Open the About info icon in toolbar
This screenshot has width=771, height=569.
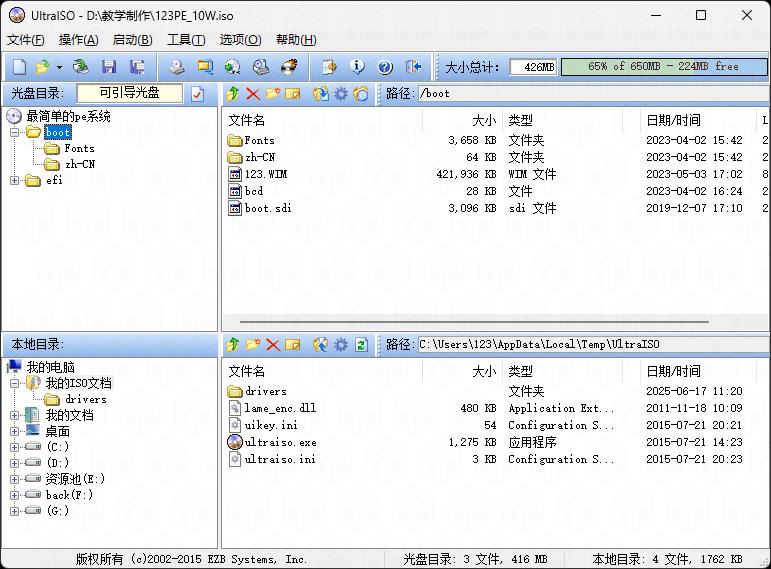coord(357,67)
